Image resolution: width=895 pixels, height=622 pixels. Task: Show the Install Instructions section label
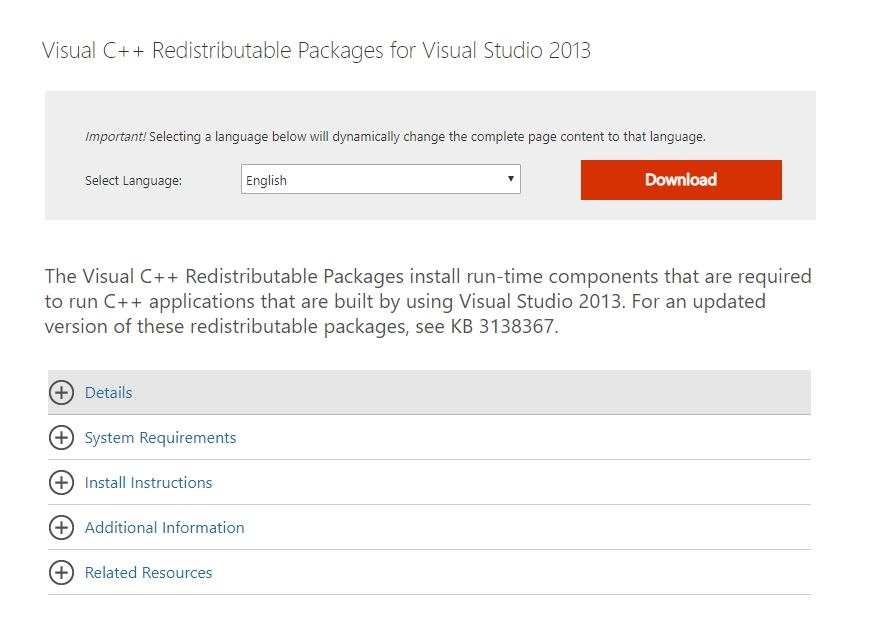coord(148,483)
